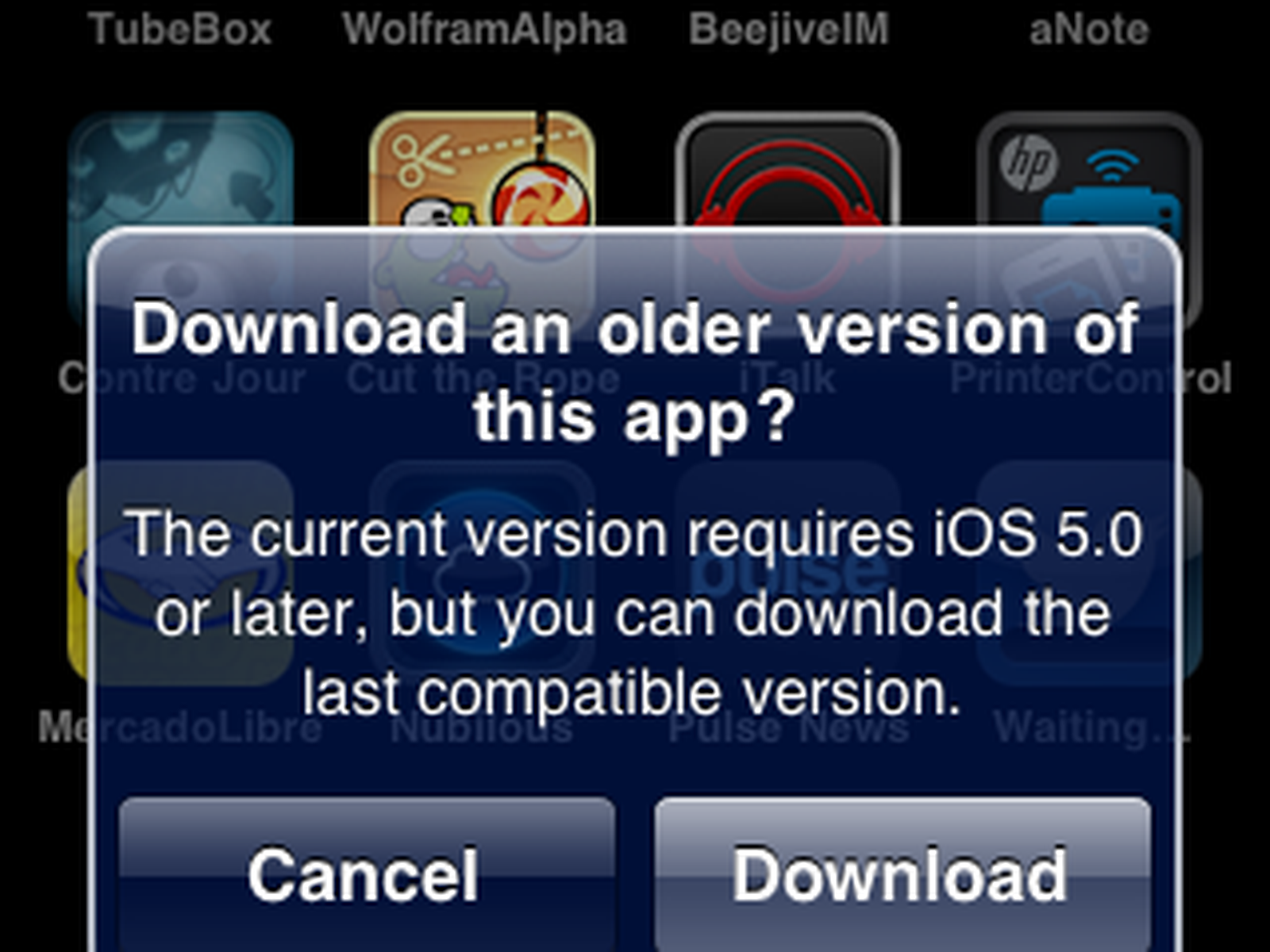Select the Cut the Rope text label
Image resolution: width=1270 pixels, height=952 pixels.
point(483,378)
